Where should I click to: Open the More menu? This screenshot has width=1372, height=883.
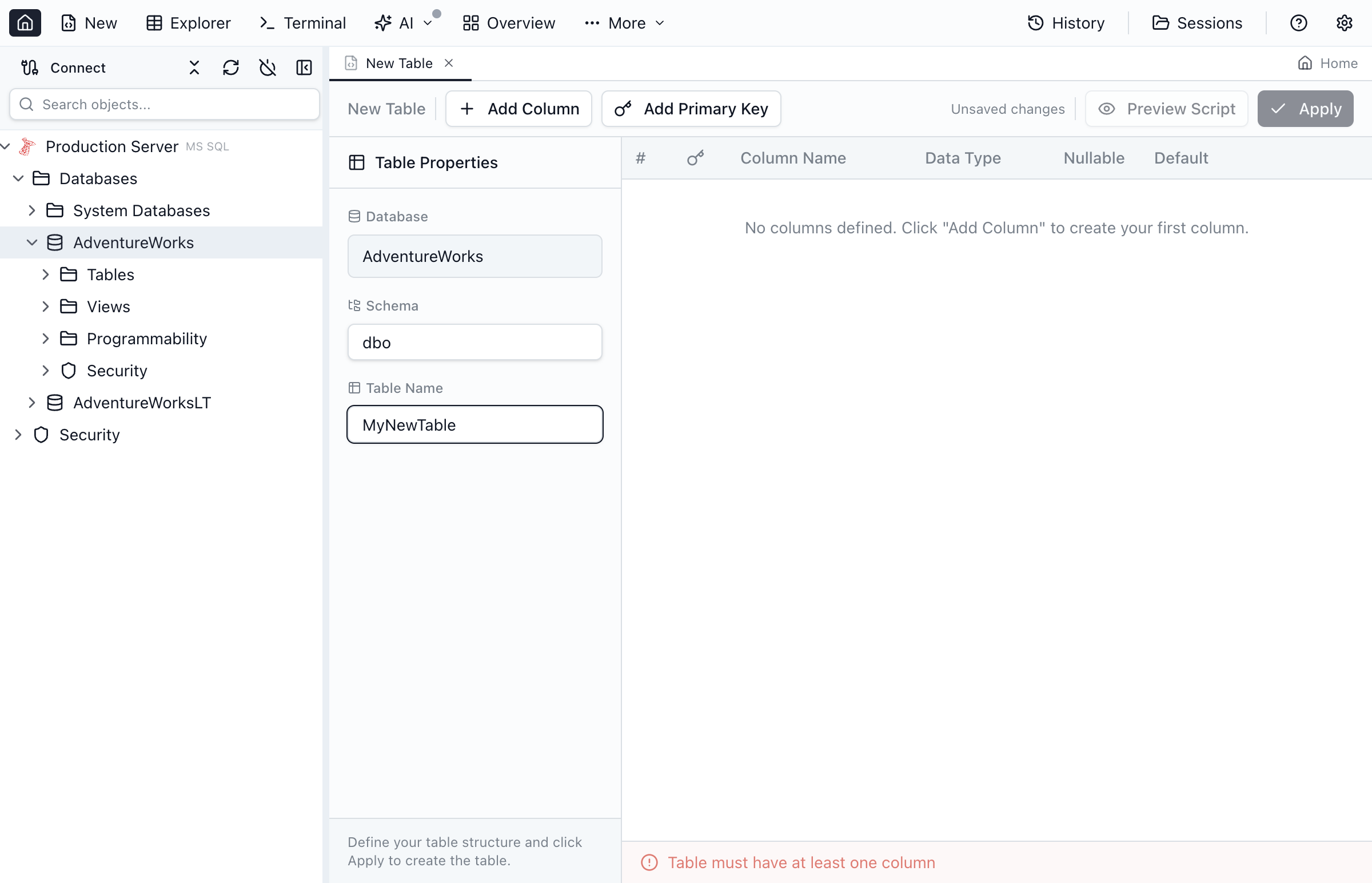coord(625,23)
